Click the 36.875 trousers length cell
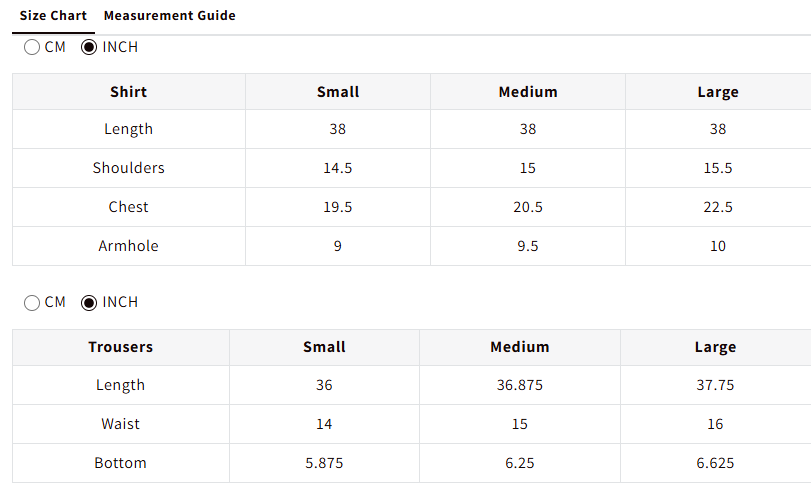This screenshot has height=491, width=811. pyautogui.click(x=520, y=385)
